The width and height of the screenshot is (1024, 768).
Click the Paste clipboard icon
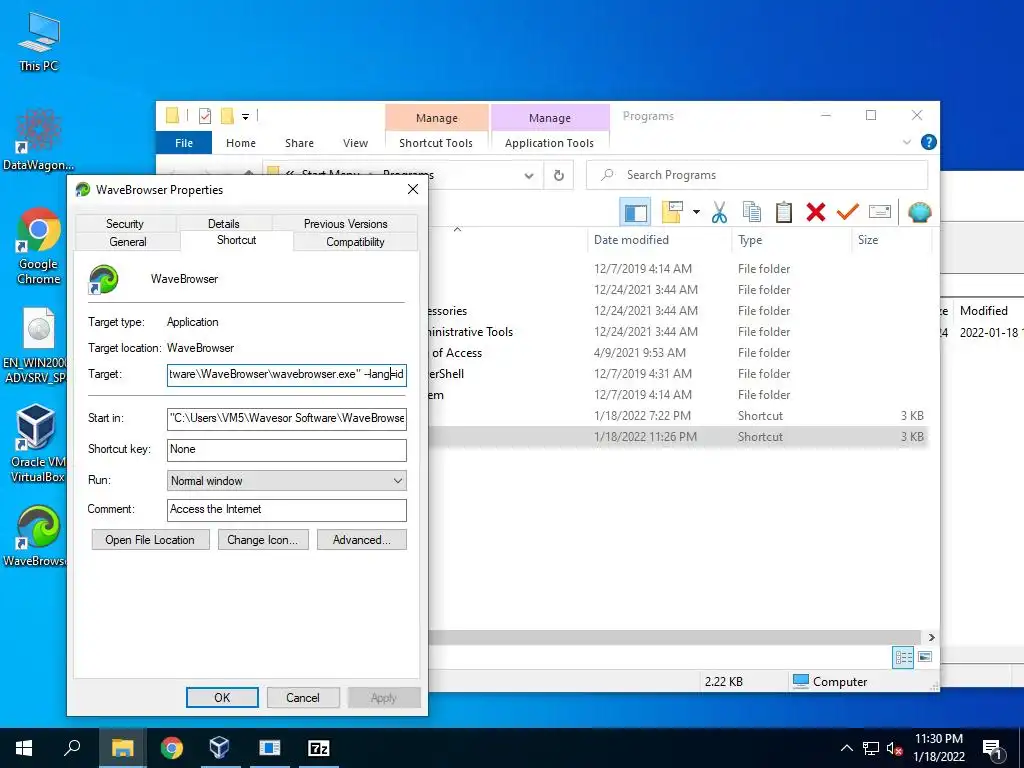(x=784, y=212)
